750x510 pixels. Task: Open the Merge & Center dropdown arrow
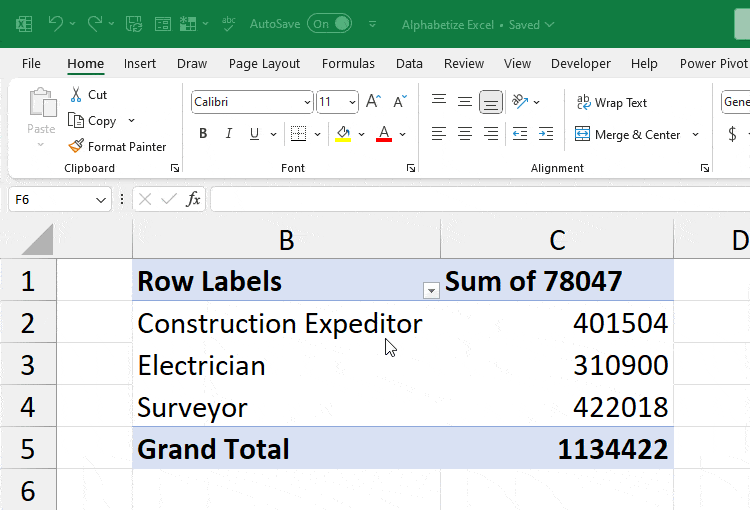coord(695,134)
